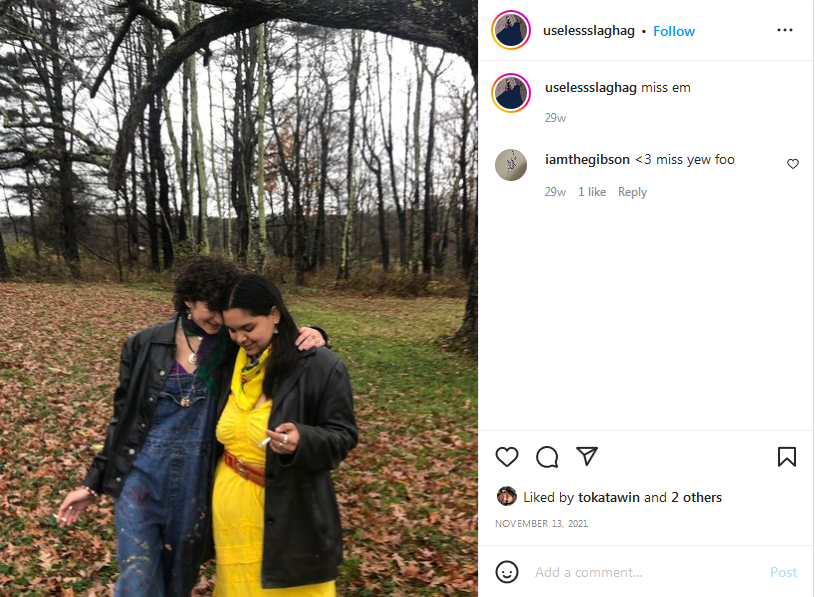
Task: Click the Post comment button
Action: (783, 572)
